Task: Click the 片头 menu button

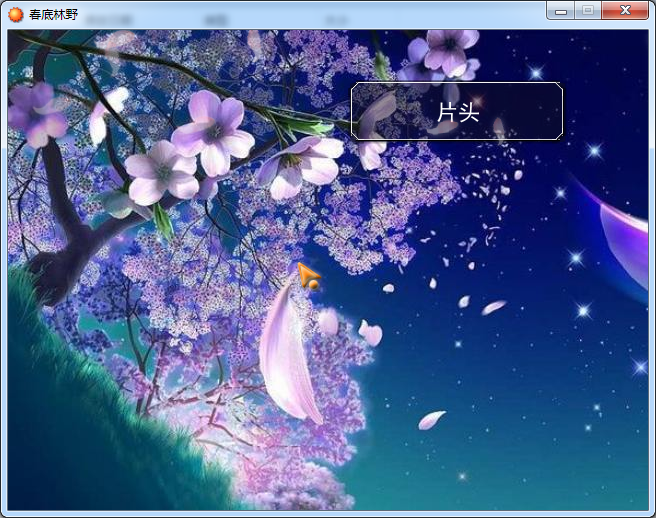Action: (x=457, y=111)
